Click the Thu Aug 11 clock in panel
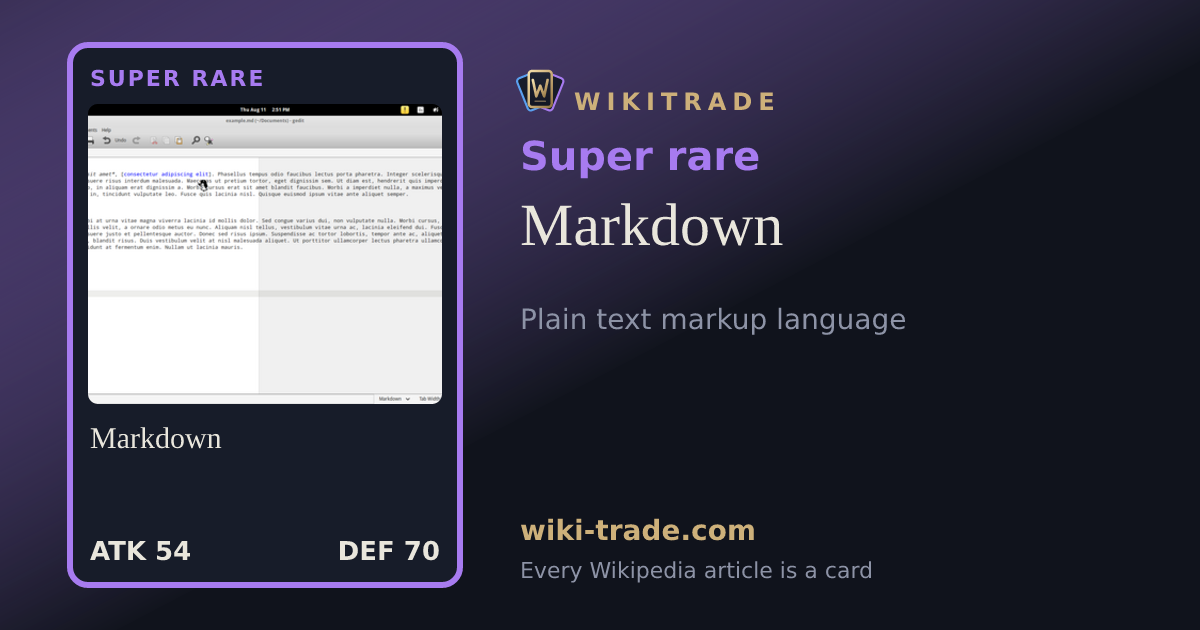1200x630 pixels. (264, 110)
